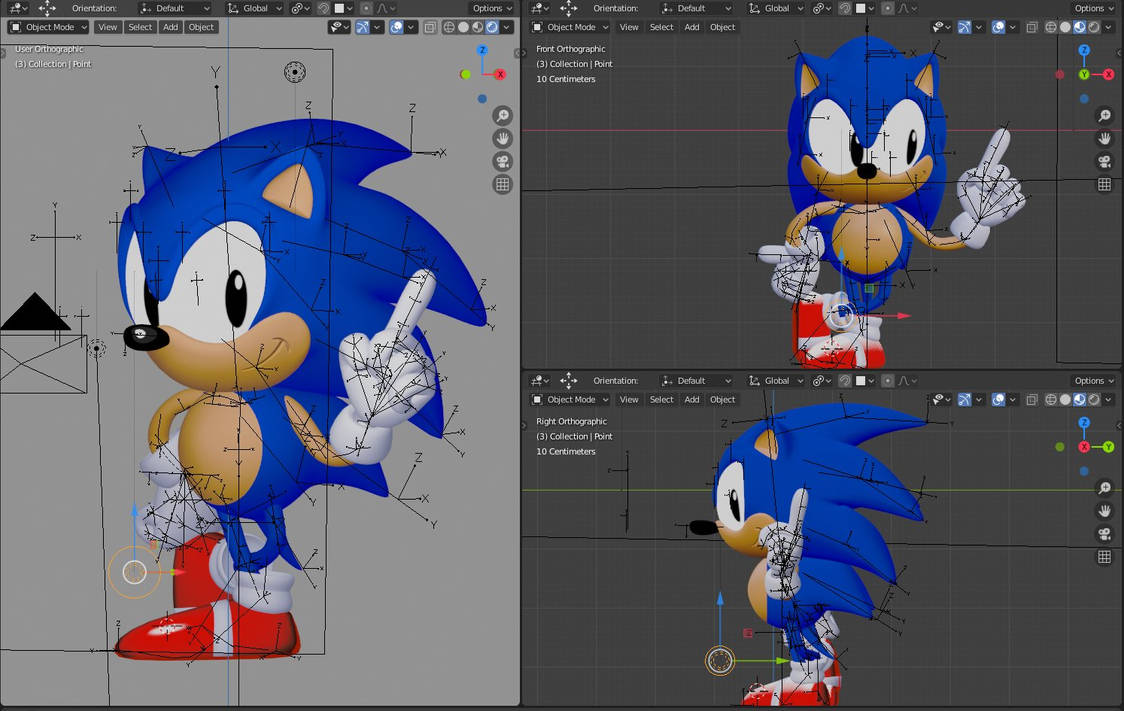Screen dimensions: 1124x711
Task: Select Move tool icon in Front Orthographic header
Action: click(568, 9)
